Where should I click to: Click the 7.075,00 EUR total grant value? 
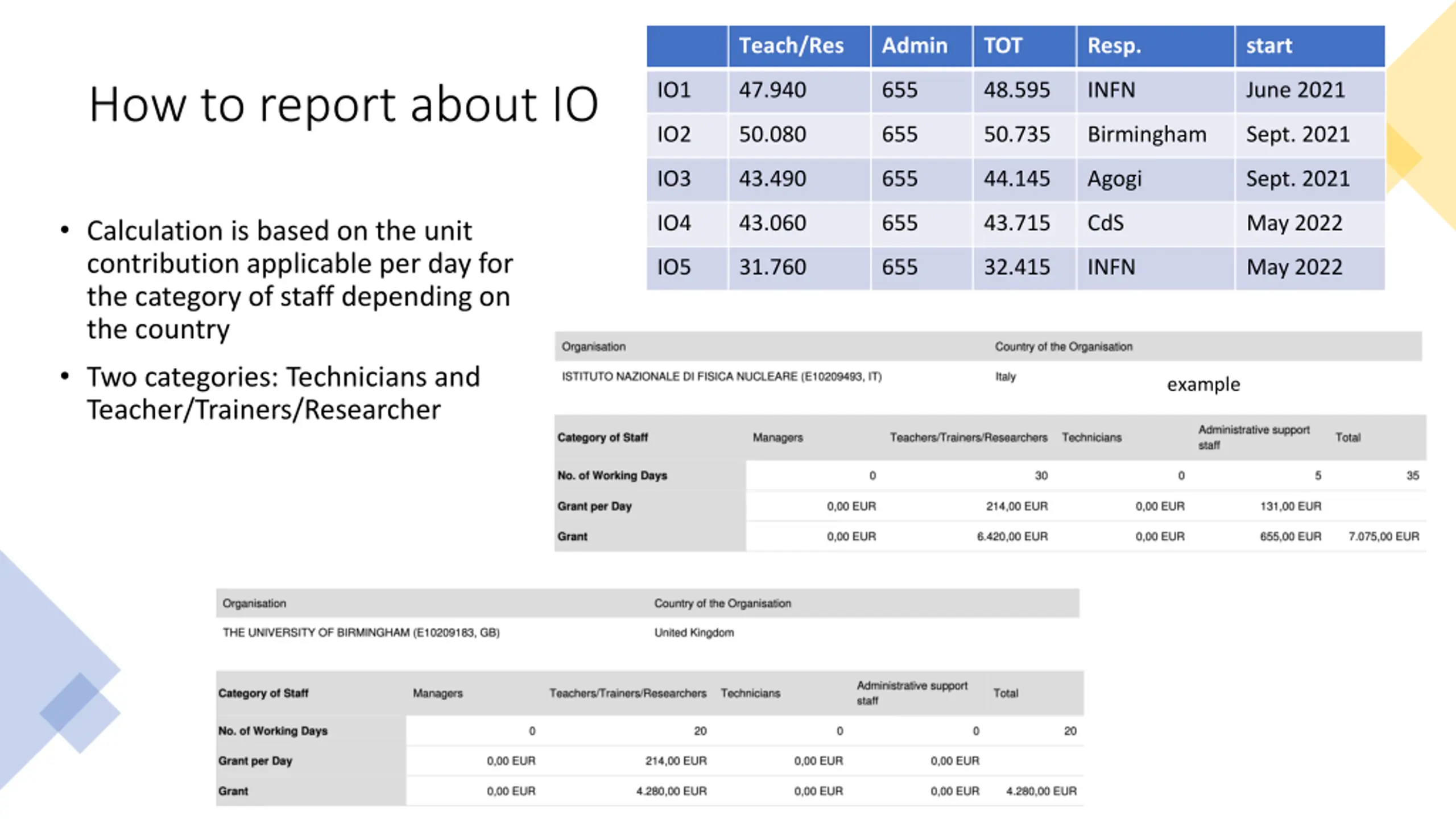(x=1383, y=536)
